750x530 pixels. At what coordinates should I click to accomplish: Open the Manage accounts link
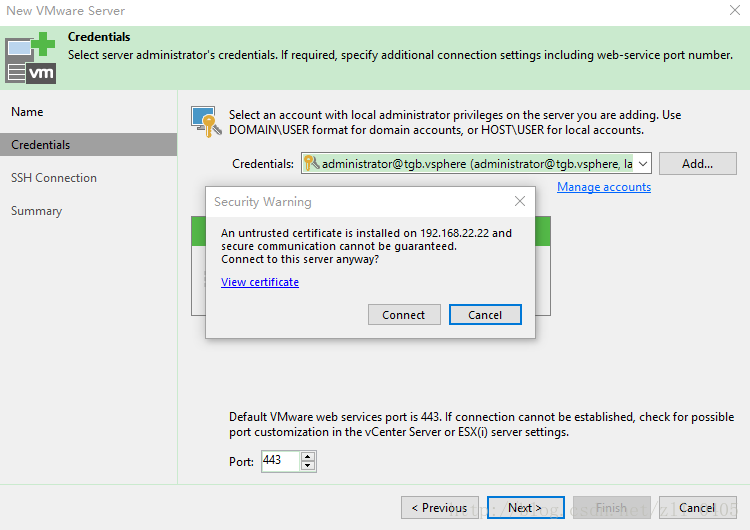[604, 187]
